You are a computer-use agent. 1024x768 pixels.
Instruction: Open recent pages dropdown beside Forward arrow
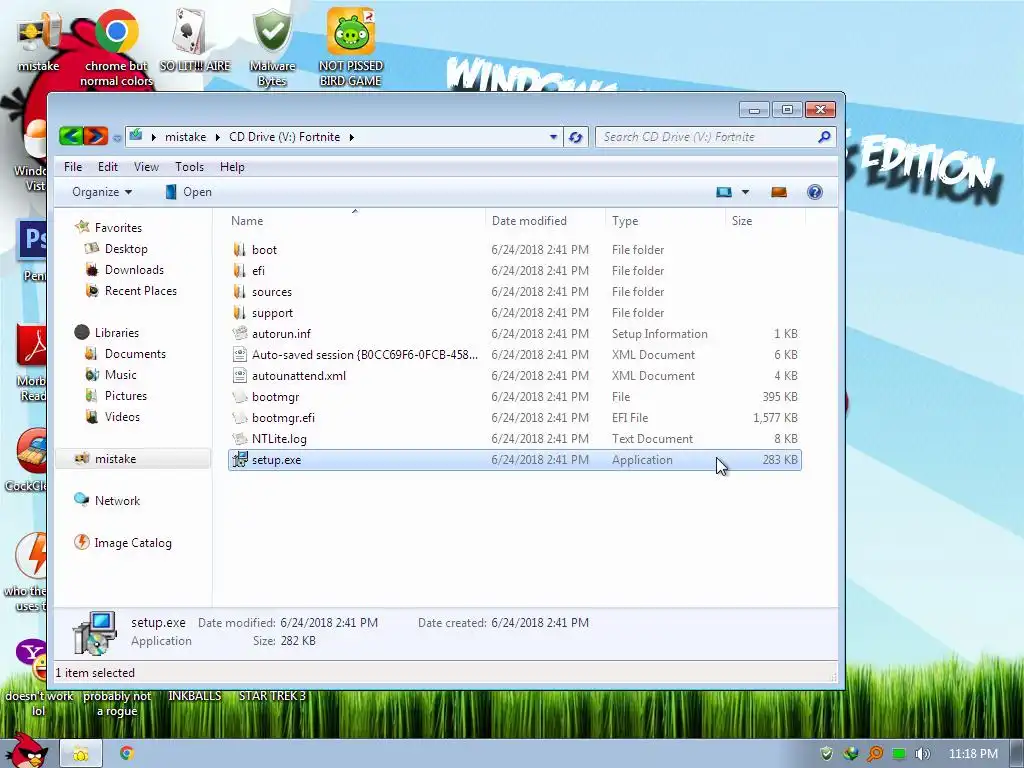click(x=117, y=138)
